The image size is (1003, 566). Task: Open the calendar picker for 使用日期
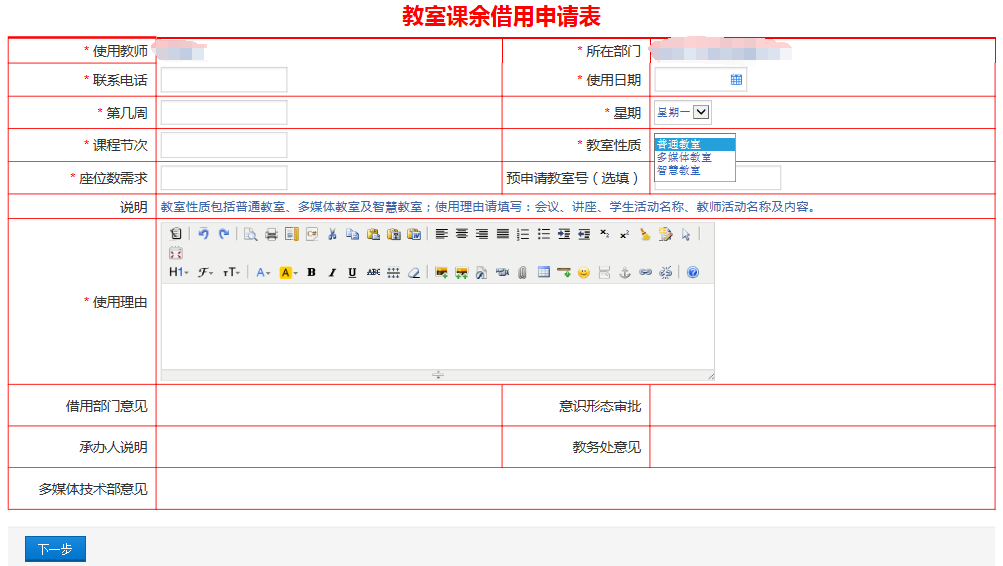pos(736,80)
